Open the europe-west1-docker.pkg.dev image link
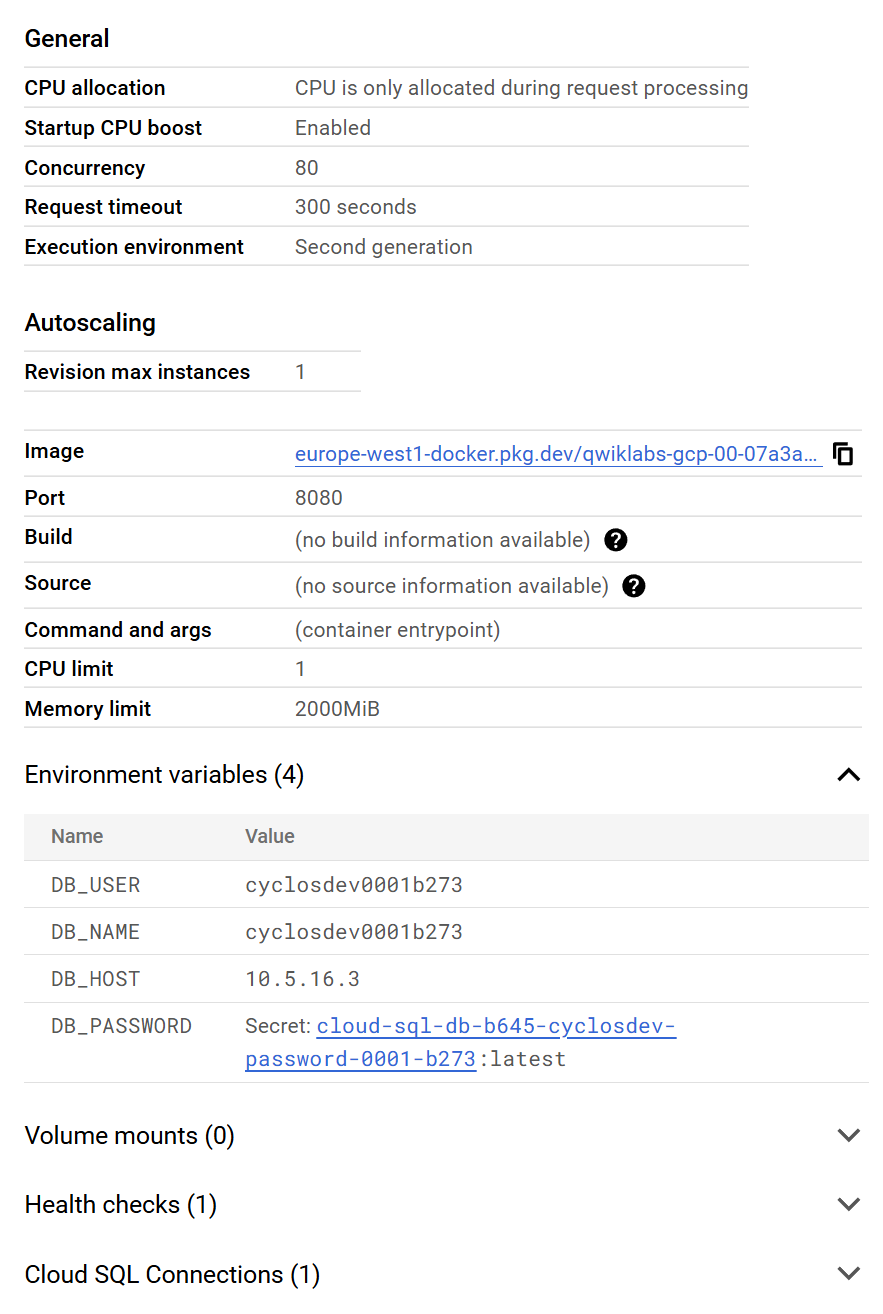This screenshot has height=1314, width=883. pyautogui.click(x=558, y=454)
